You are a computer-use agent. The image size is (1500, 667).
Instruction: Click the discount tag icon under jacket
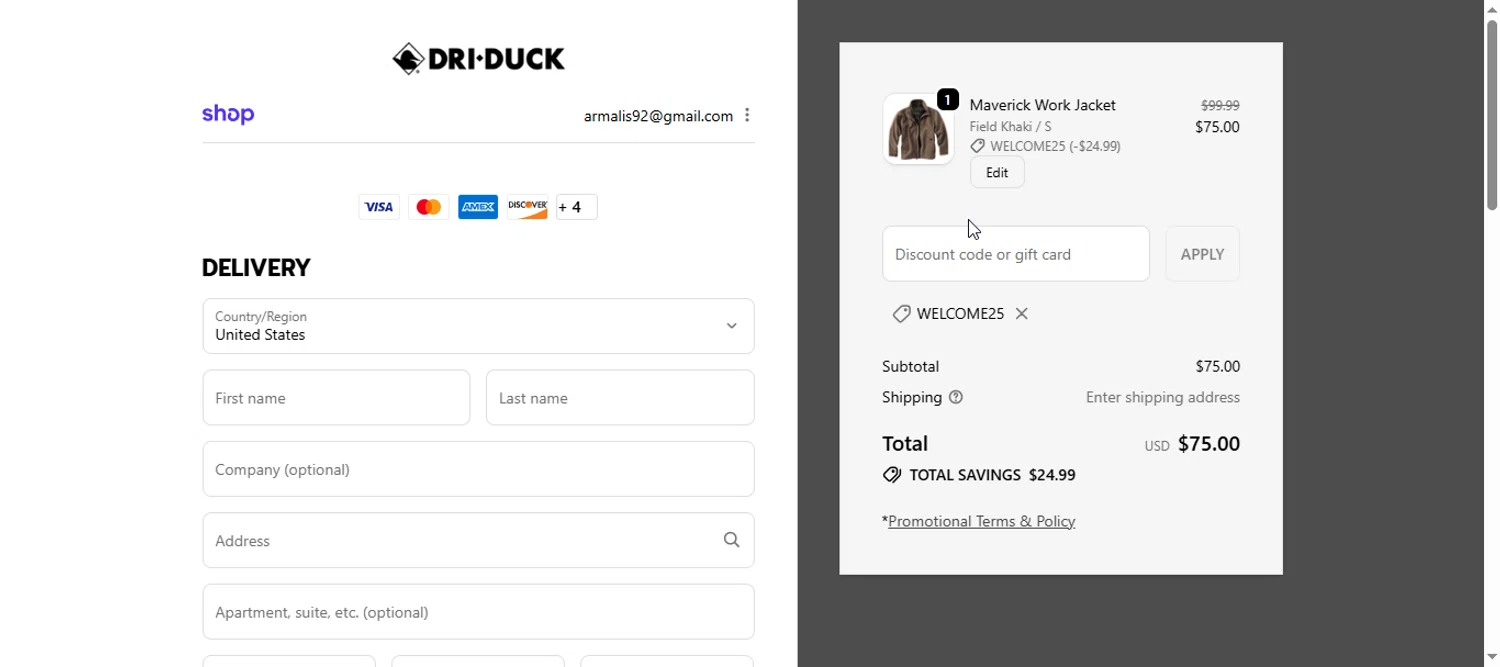point(978,146)
